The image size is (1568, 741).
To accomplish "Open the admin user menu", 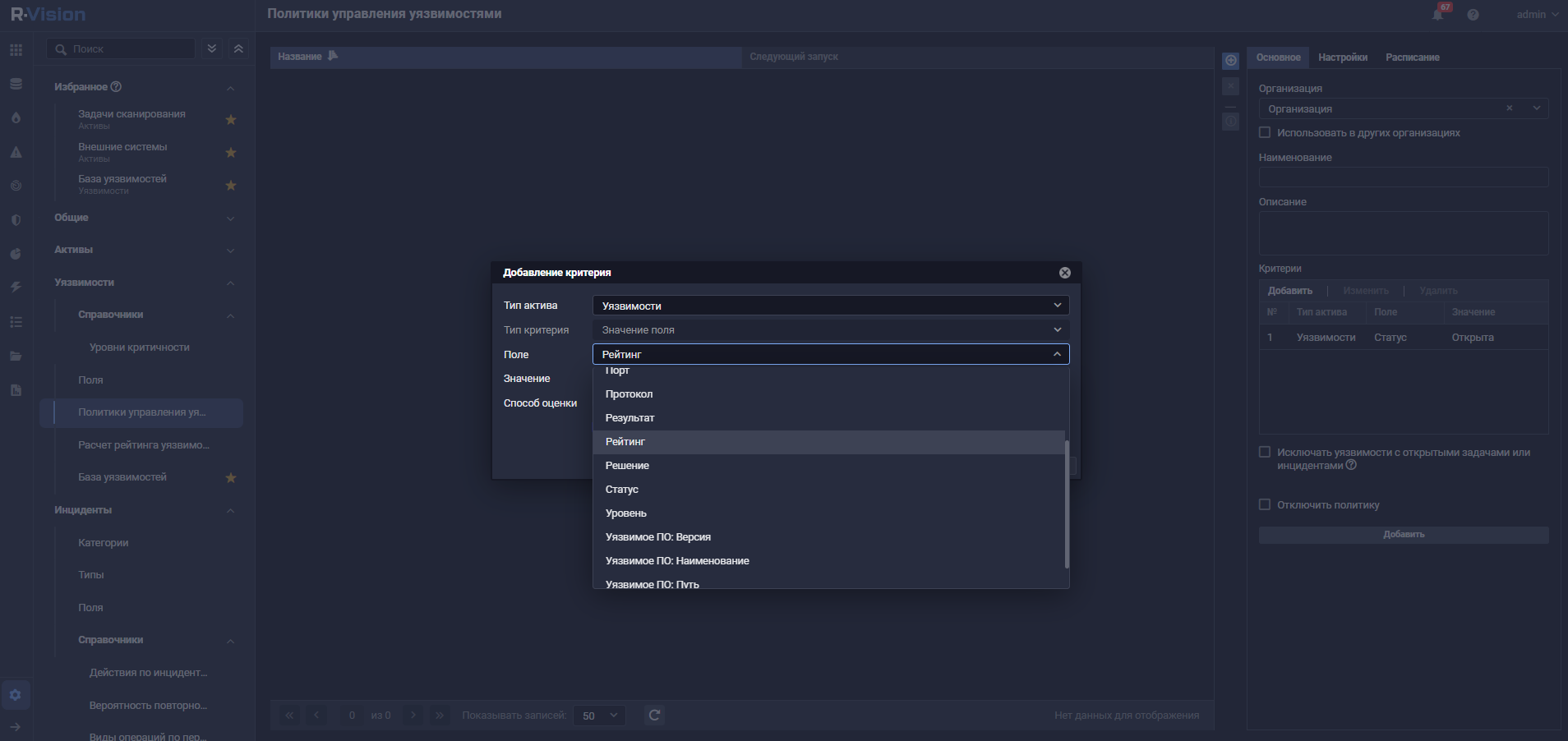I will click(1537, 15).
